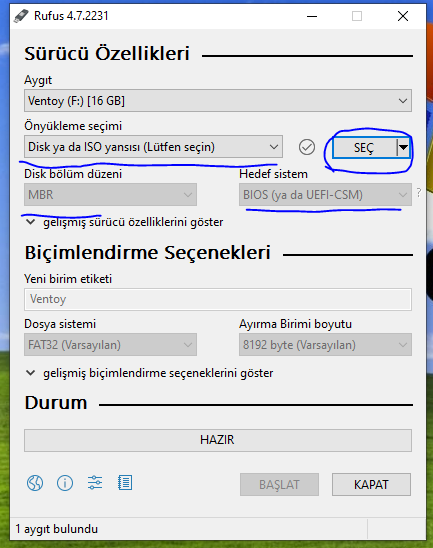Click the Rufus USB icon in title bar
433x548 pixels.
21,16
